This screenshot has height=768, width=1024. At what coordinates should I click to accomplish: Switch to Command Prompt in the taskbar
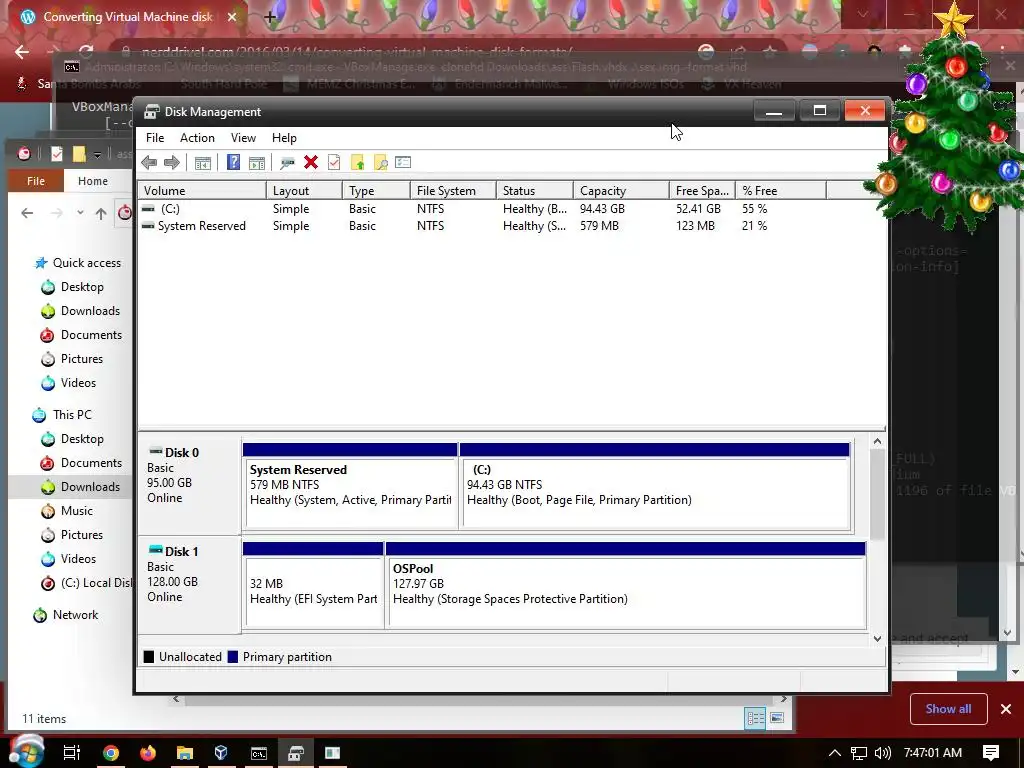pyautogui.click(x=259, y=753)
